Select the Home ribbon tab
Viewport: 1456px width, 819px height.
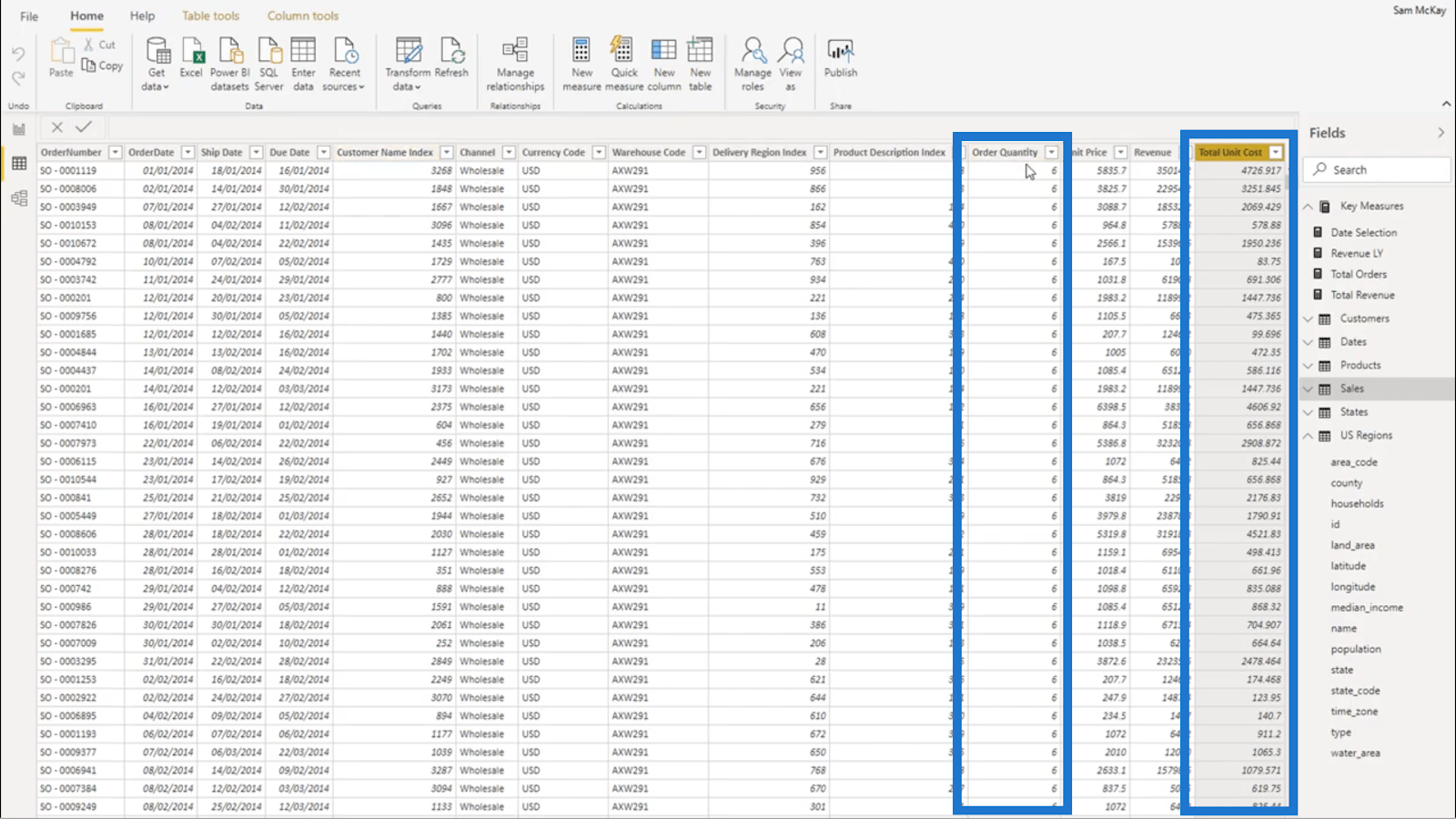pyautogui.click(x=86, y=16)
